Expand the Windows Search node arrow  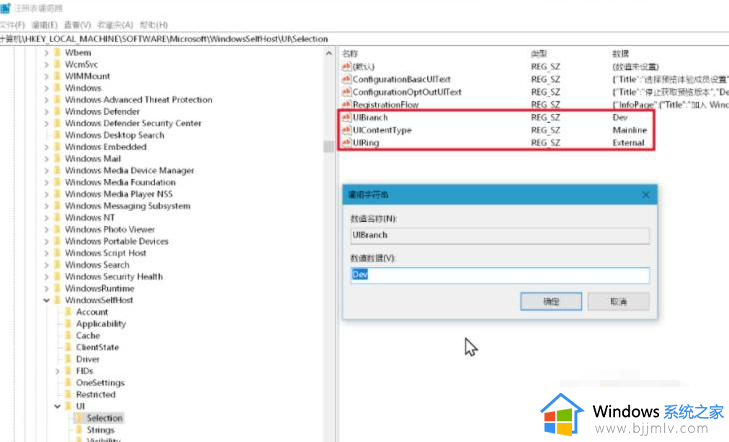[46, 265]
